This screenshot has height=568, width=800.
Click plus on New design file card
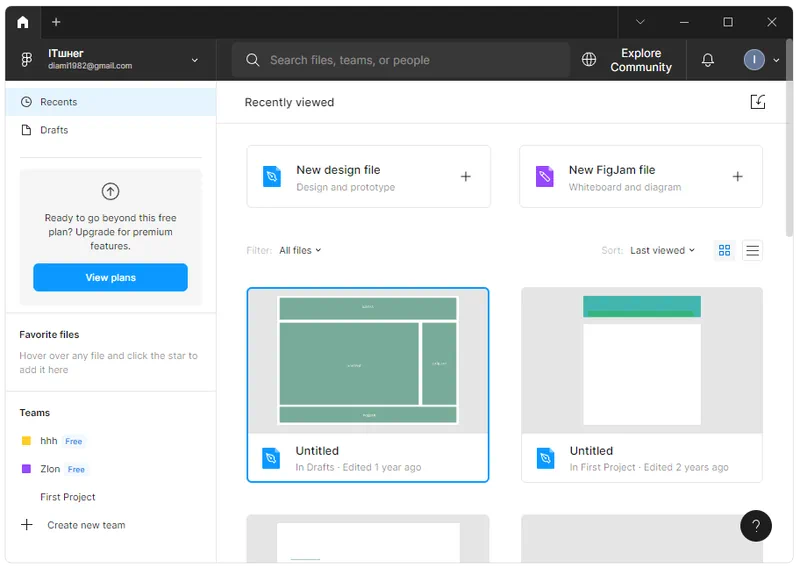click(465, 177)
